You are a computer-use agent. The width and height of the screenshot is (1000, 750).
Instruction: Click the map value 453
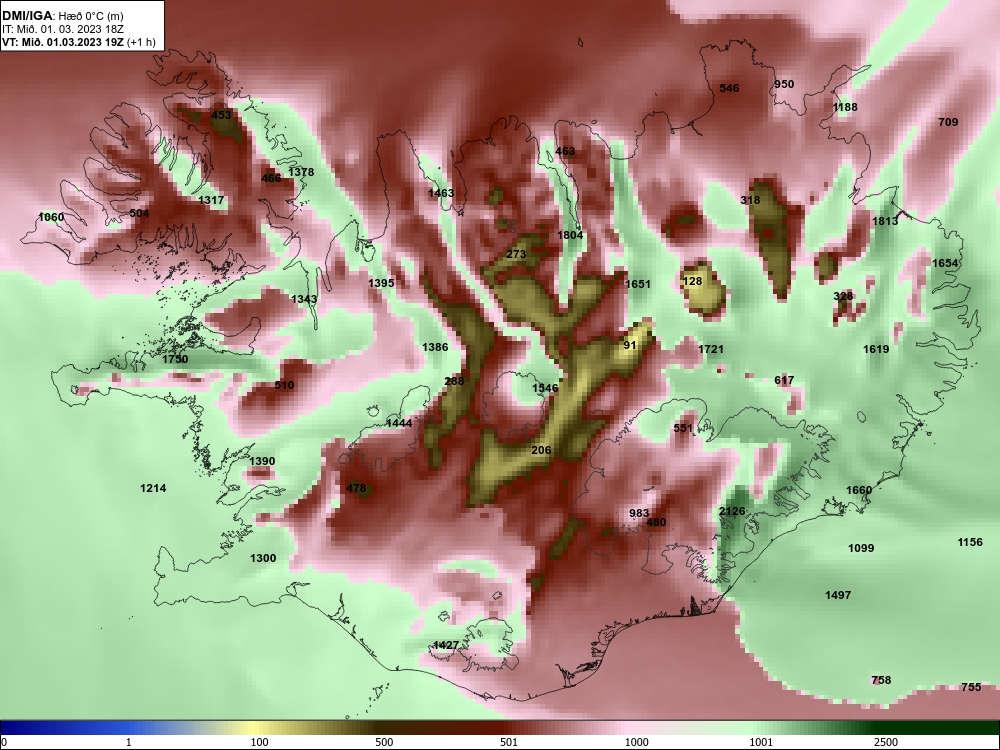[x=221, y=115]
